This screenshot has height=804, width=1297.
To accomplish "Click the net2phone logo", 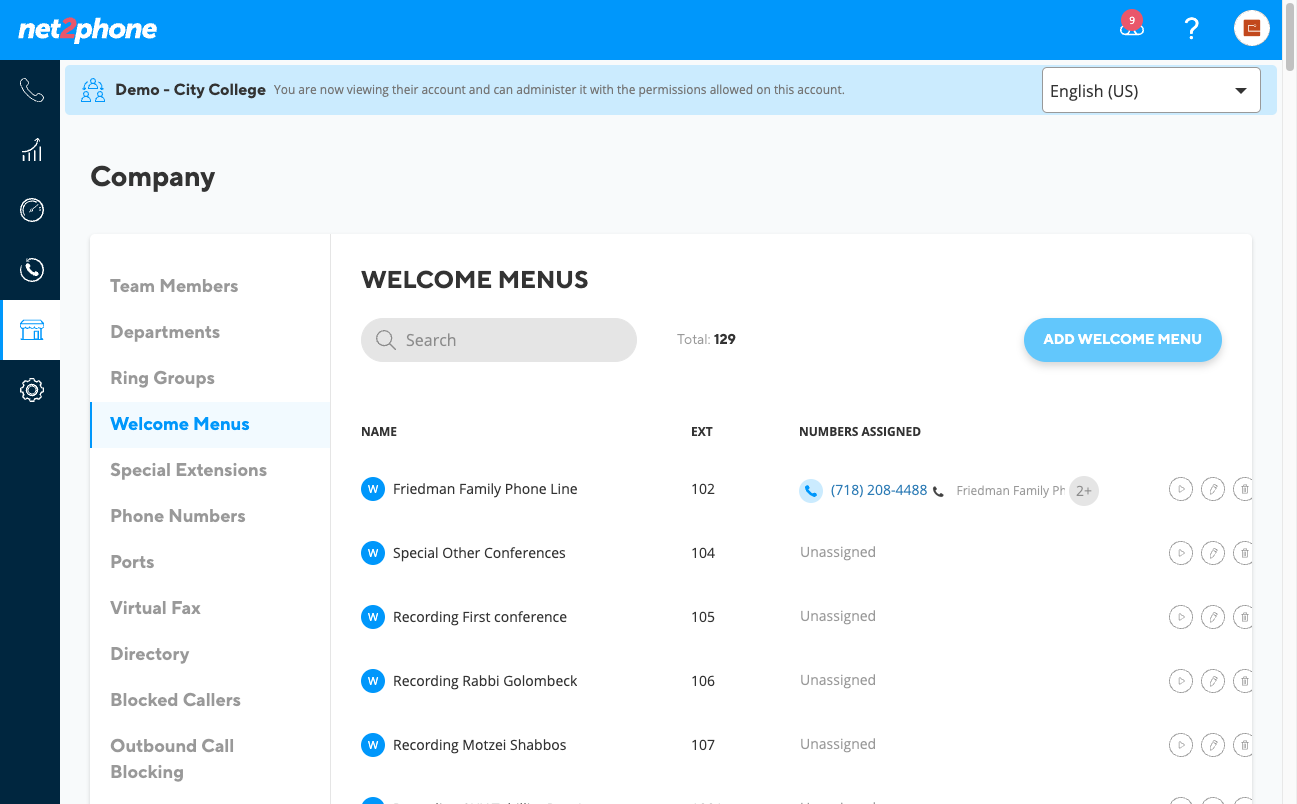I will click(88, 30).
